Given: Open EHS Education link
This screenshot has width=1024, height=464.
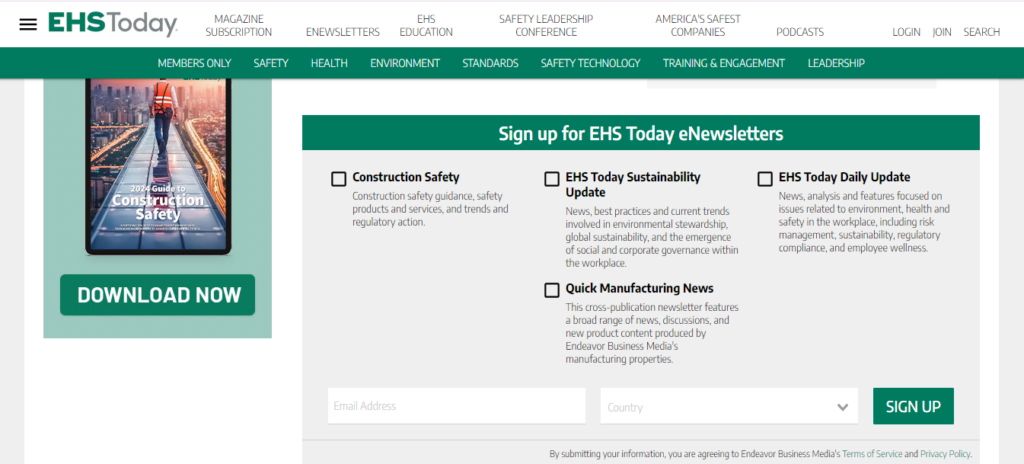Looking at the screenshot, I should pyautogui.click(x=426, y=25).
